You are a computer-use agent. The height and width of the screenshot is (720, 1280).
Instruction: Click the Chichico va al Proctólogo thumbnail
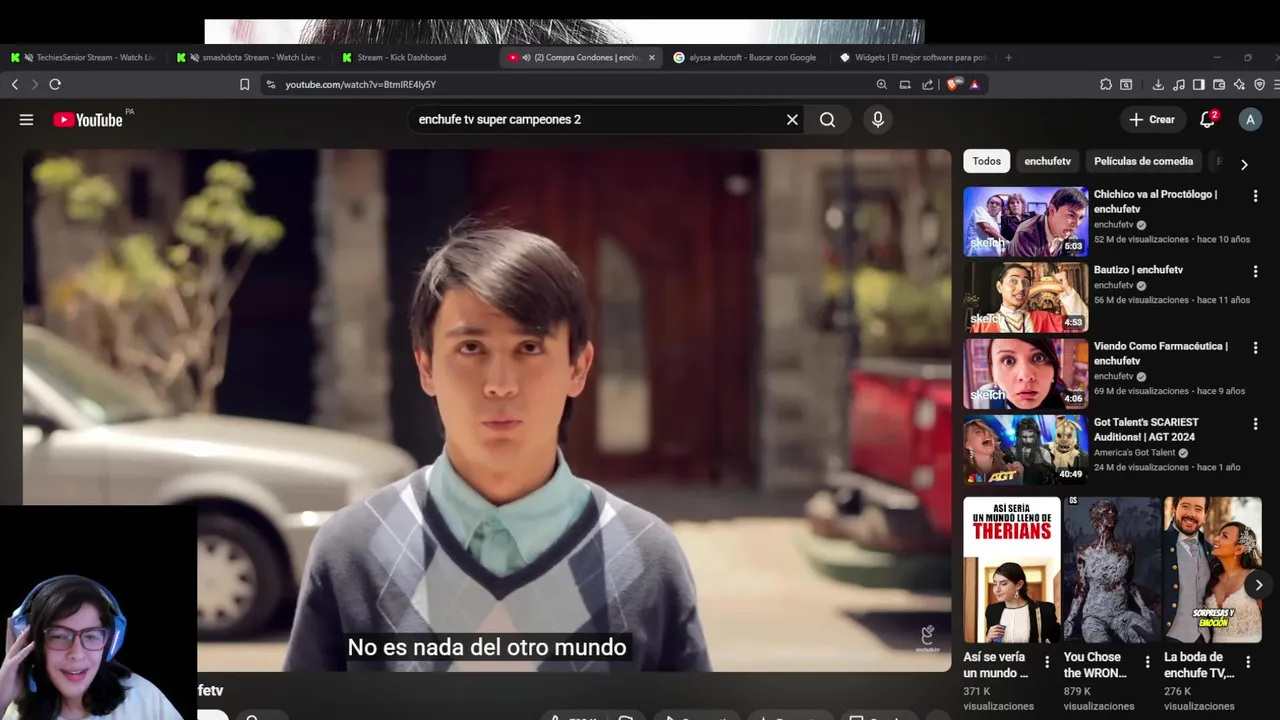click(x=1025, y=222)
